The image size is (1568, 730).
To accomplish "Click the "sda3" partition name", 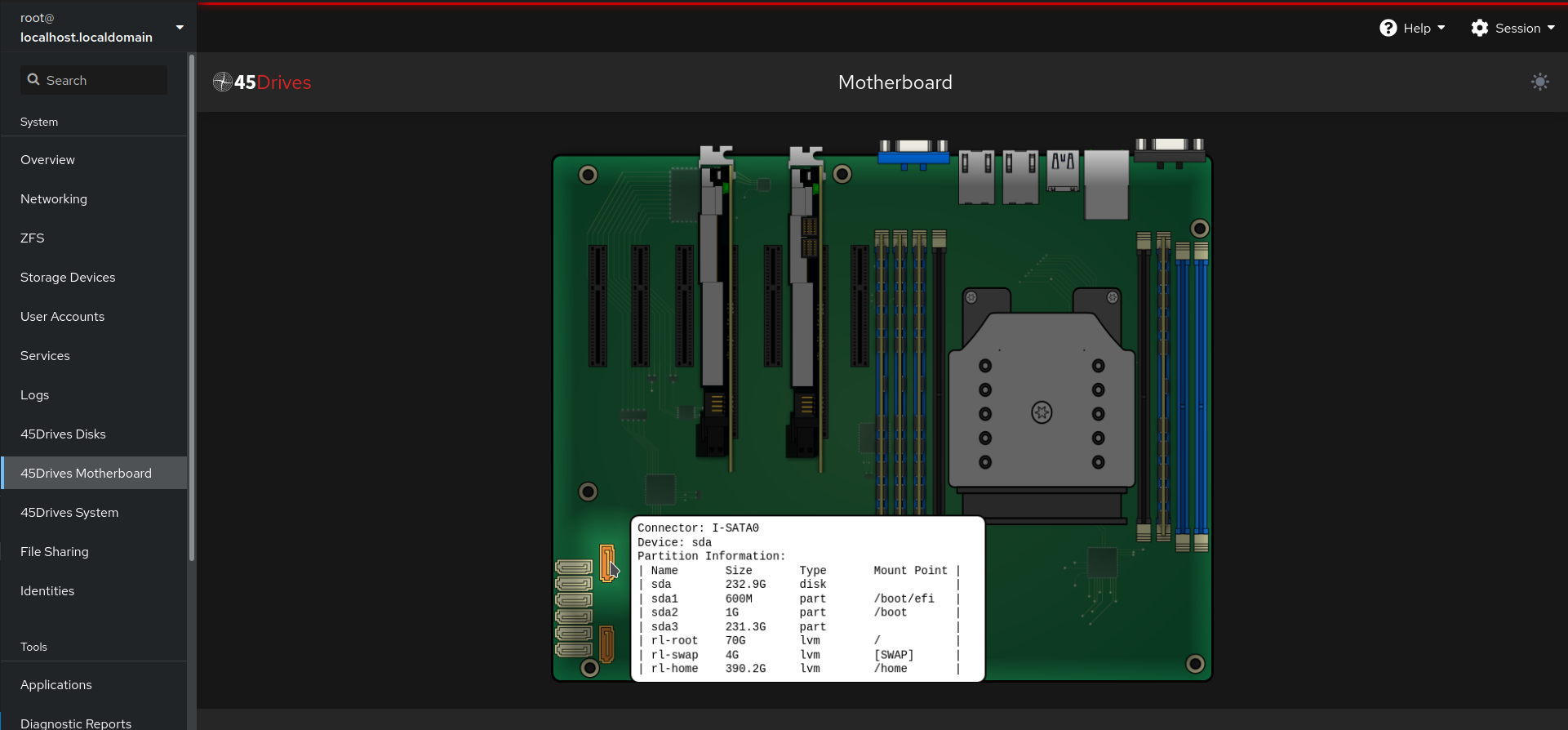I will click(x=664, y=627).
